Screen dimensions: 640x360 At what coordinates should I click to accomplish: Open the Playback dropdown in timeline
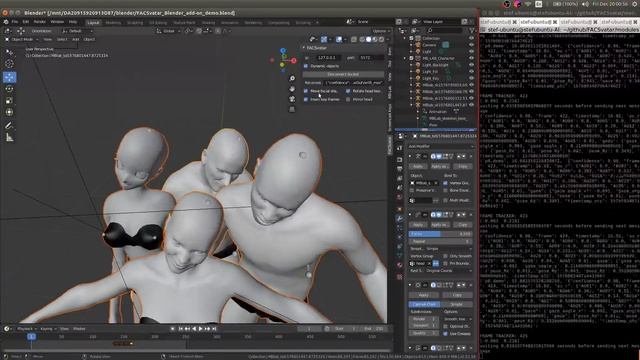pos(26,329)
